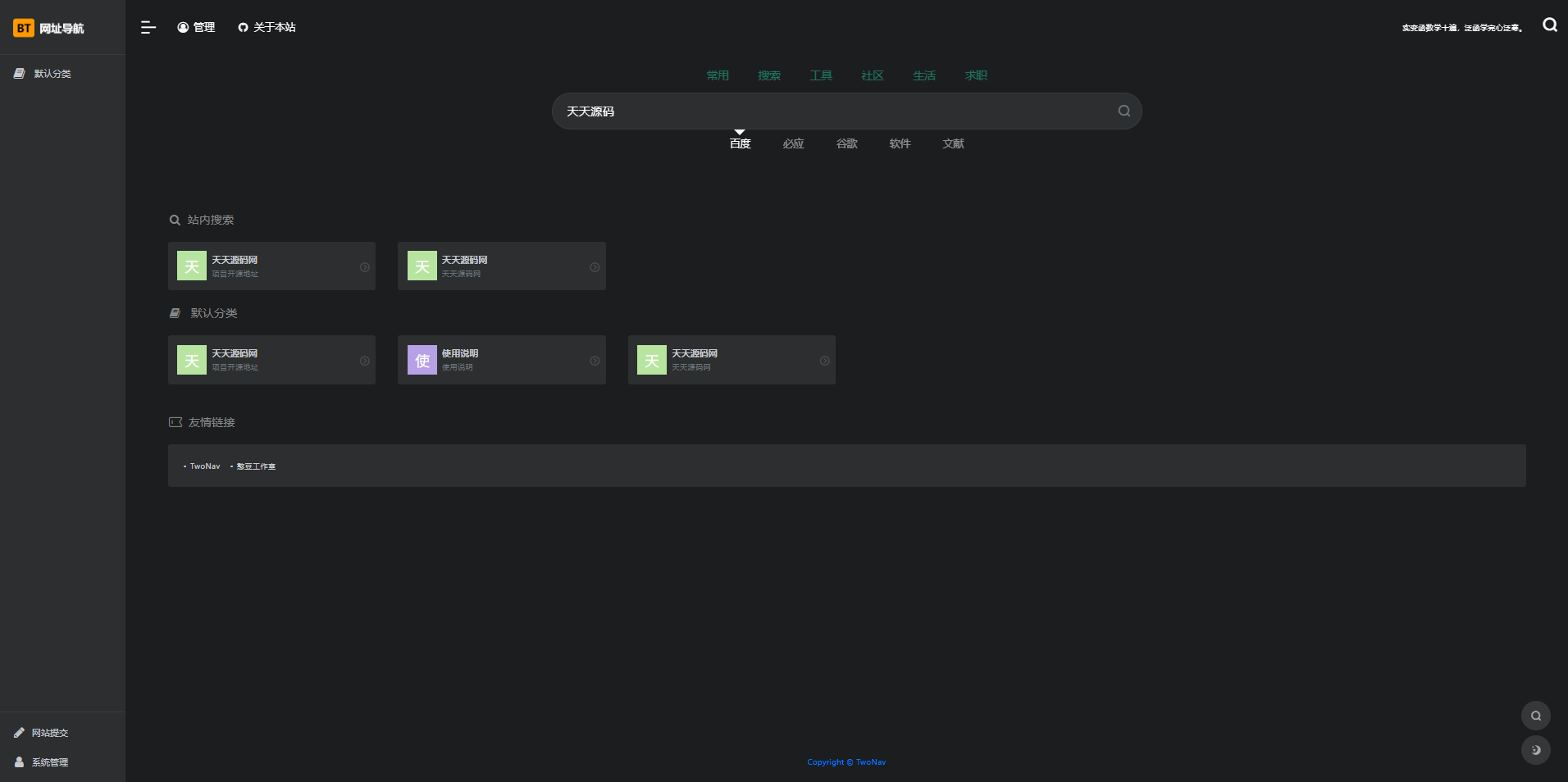Viewport: 1568px width, 782px height.
Task: Open 关于本站 GitHub link
Action: [x=267, y=28]
